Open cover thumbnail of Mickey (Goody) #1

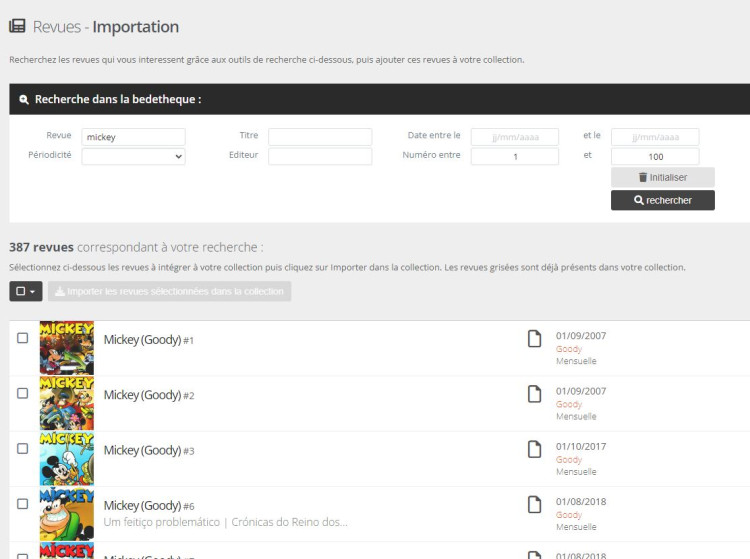point(66,347)
